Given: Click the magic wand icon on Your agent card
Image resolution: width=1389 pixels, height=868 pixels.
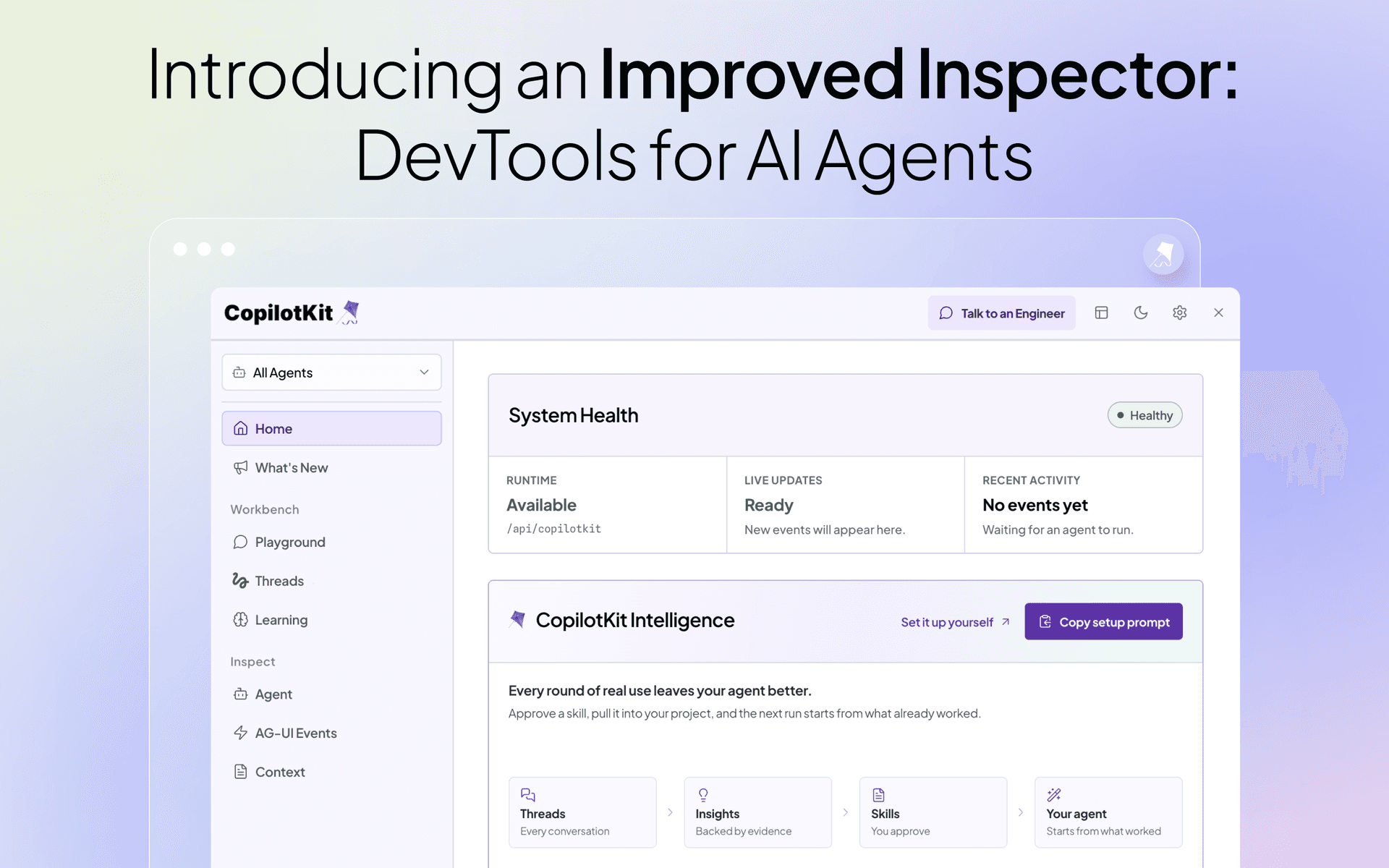Looking at the screenshot, I should 1054,795.
